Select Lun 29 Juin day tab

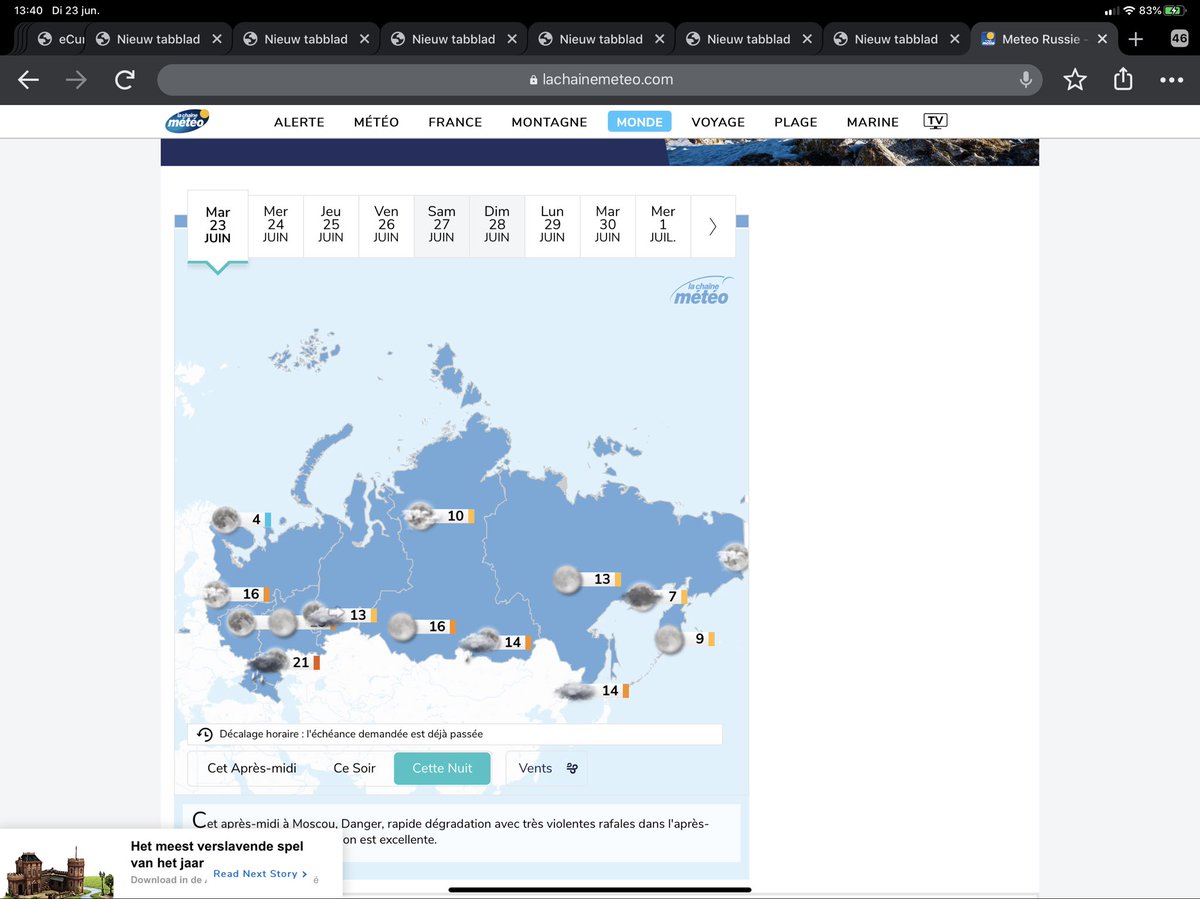[552, 225]
